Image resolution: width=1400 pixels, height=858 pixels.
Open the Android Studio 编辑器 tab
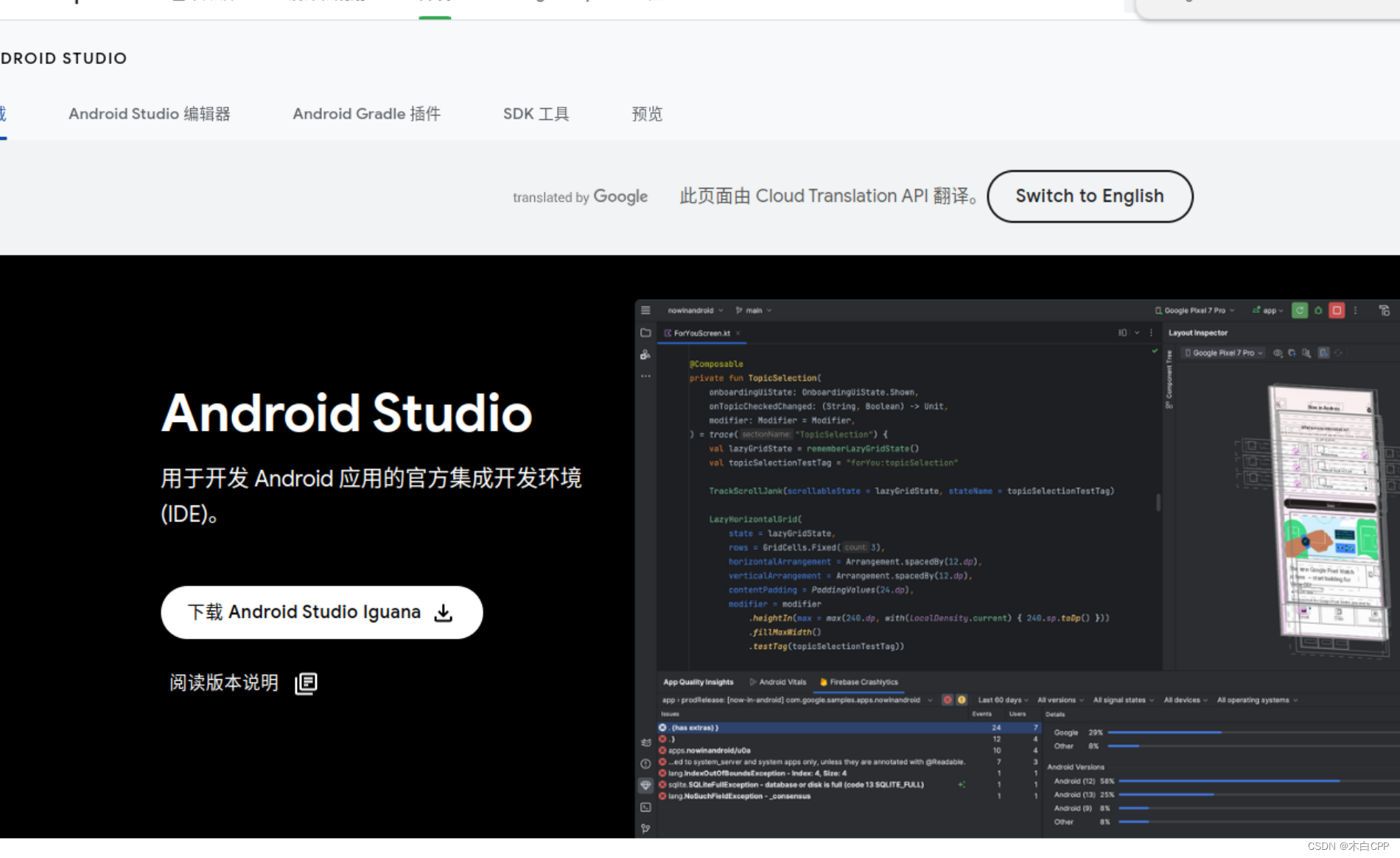[150, 114]
